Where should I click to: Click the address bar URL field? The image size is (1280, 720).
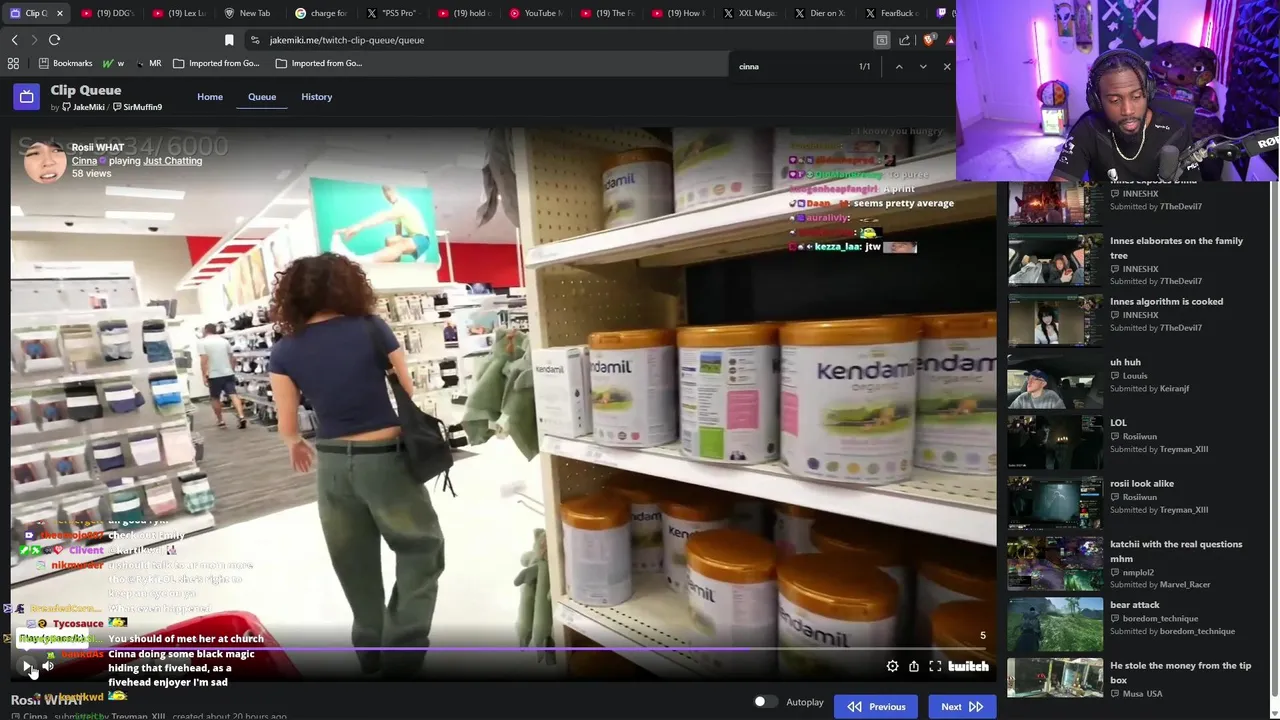(560, 40)
